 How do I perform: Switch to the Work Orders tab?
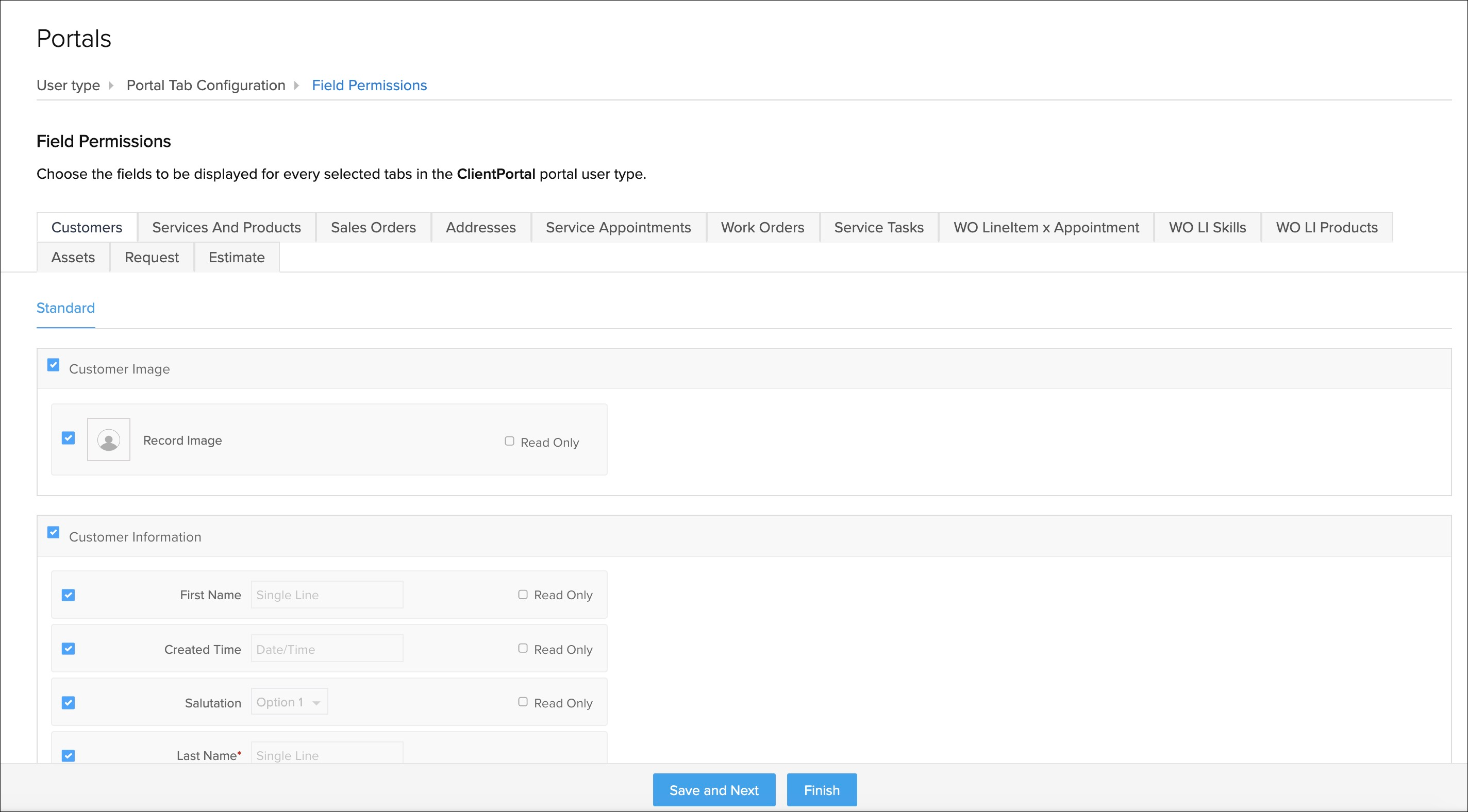click(x=762, y=227)
